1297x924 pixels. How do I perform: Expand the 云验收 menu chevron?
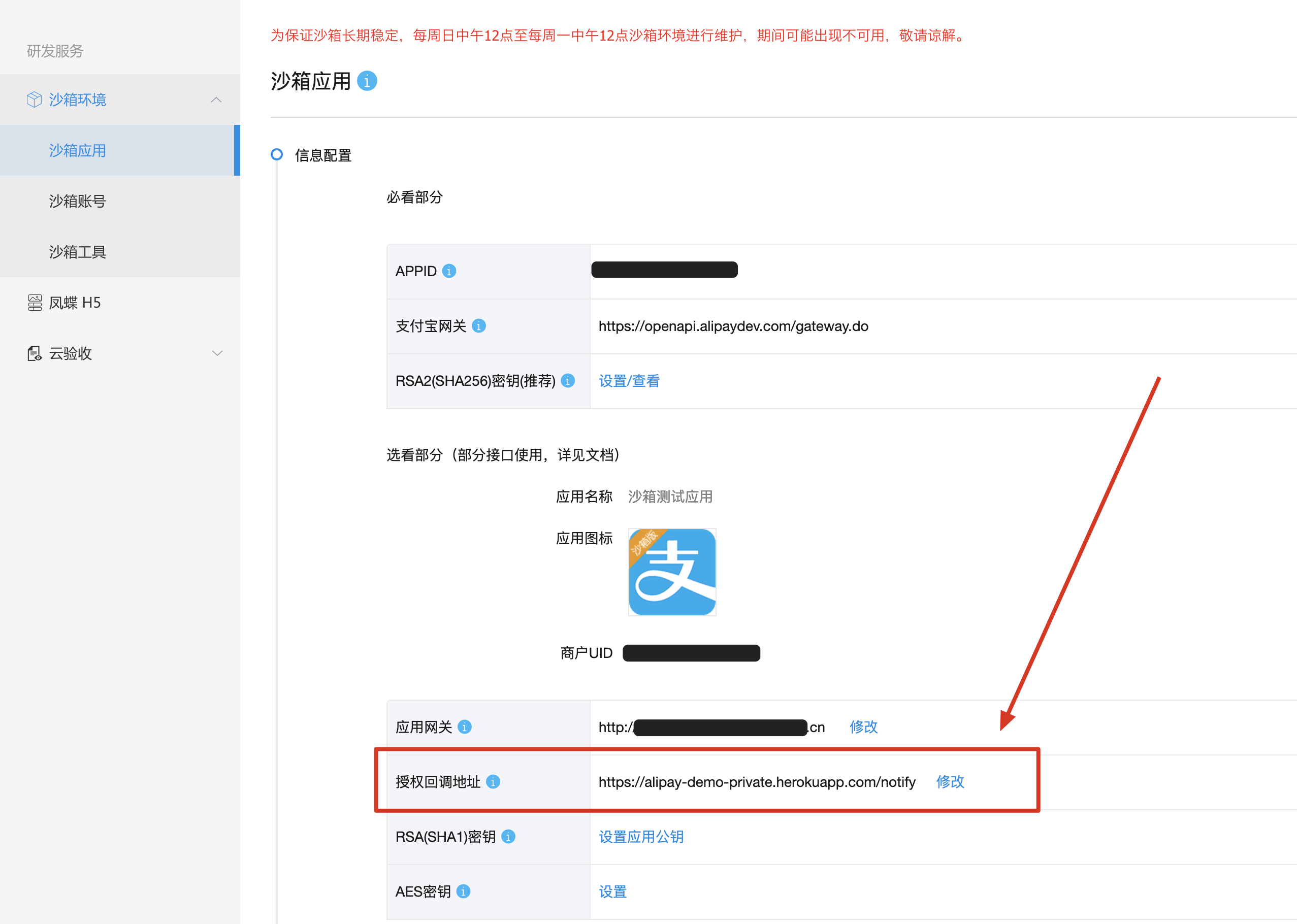tap(217, 353)
